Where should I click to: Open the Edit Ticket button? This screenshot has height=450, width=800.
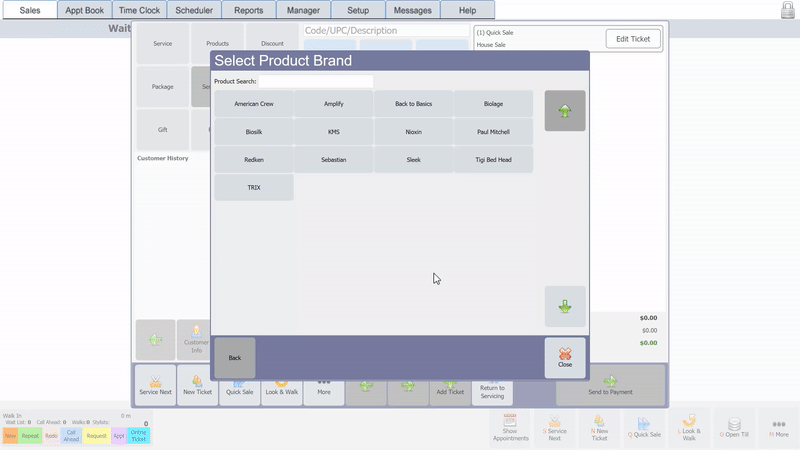[x=633, y=39]
